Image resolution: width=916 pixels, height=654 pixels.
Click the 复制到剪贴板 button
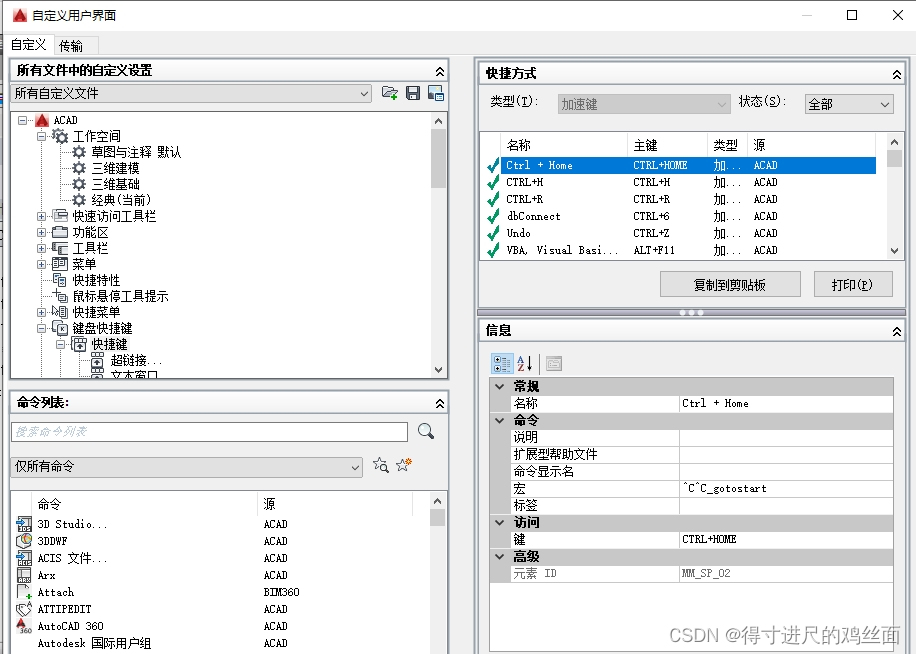730,284
